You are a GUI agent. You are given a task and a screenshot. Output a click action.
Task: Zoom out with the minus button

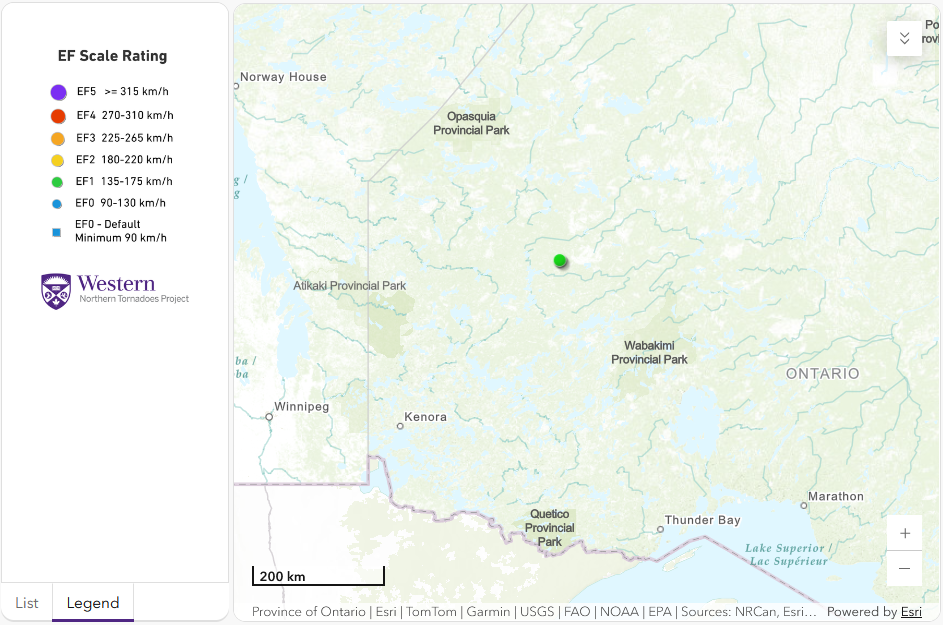coord(905,568)
